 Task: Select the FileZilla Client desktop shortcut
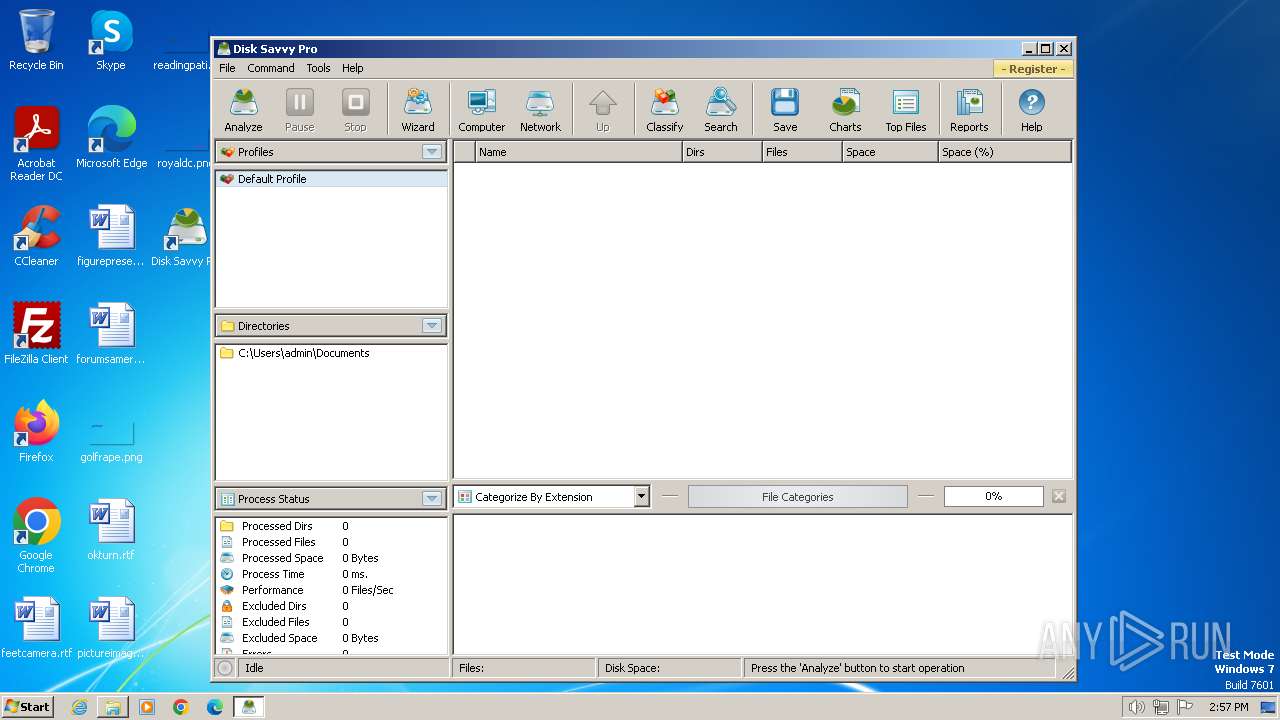36,334
